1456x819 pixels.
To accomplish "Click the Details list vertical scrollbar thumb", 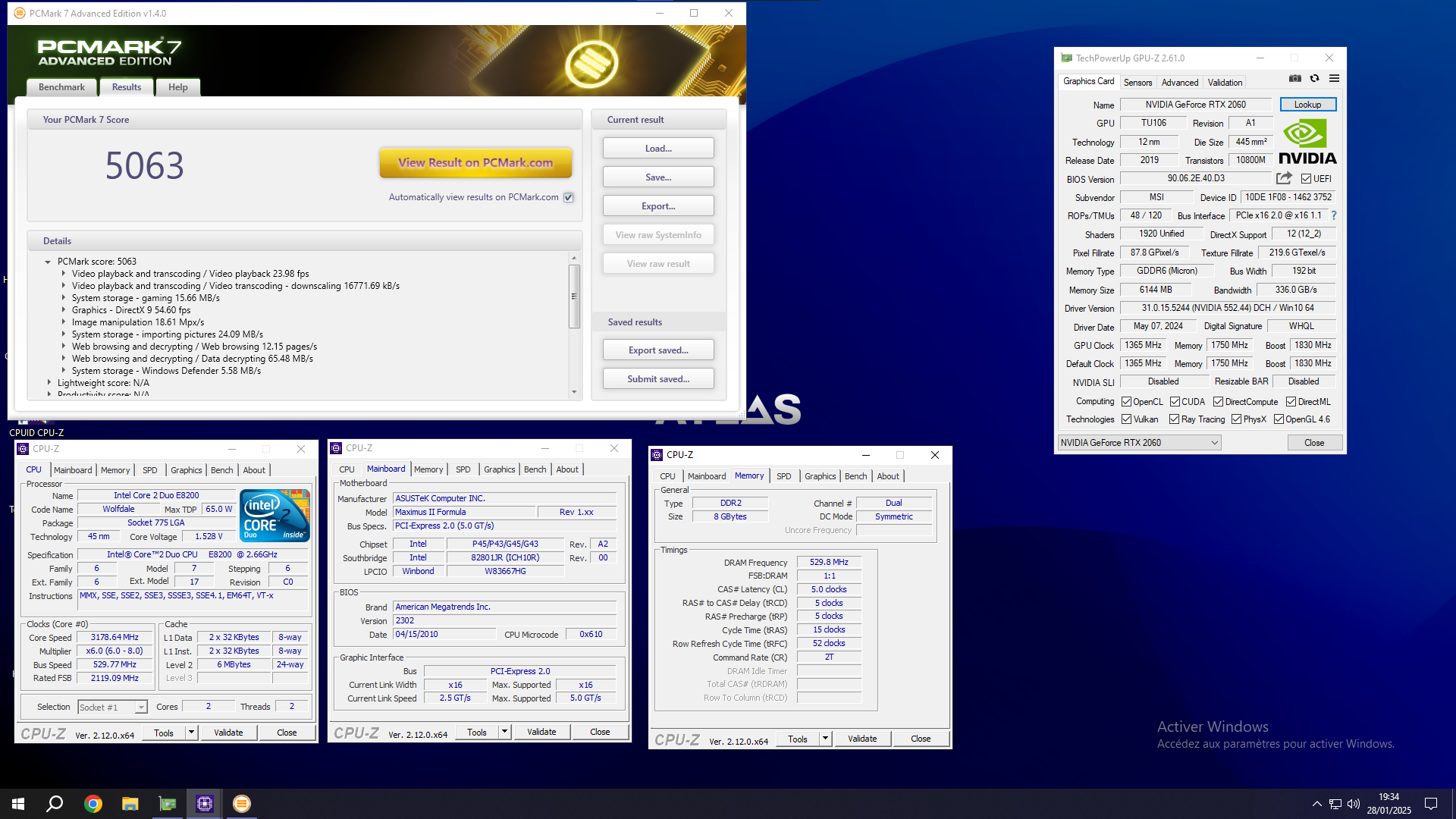I will (x=574, y=297).
